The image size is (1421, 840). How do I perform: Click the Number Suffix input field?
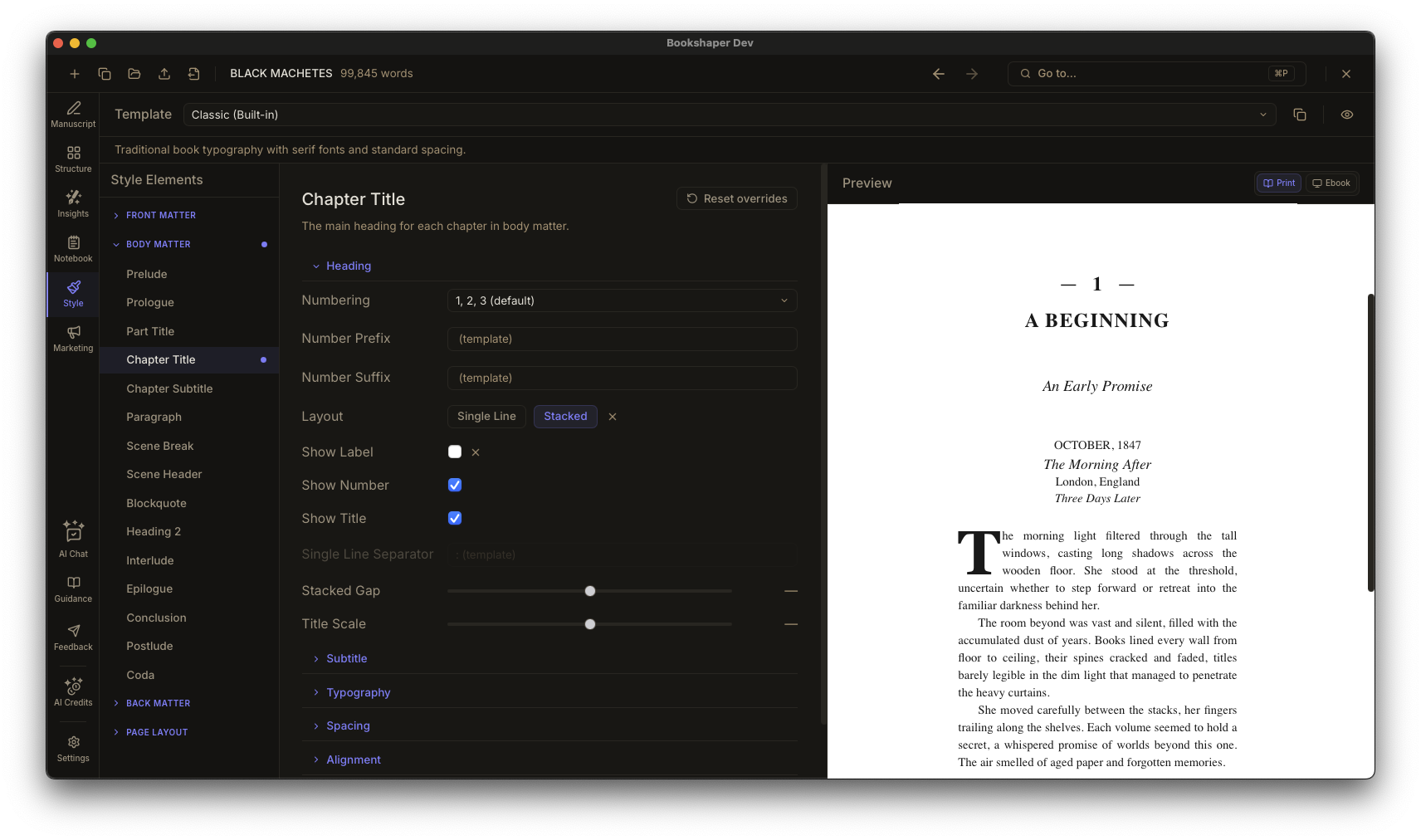(622, 378)
